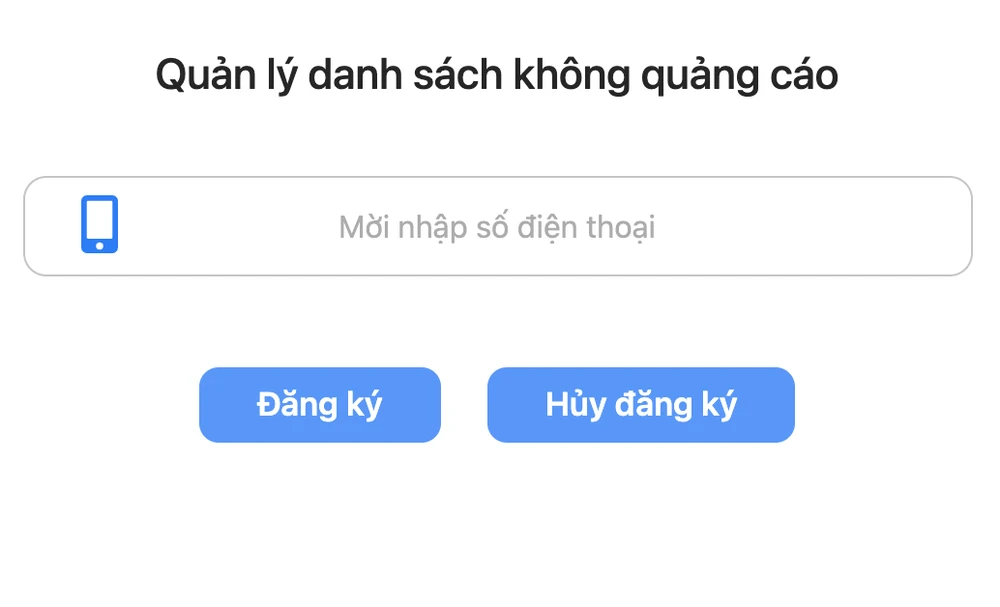Unsubscribe using the Hủy đăng ký button

(x=640, y=405)
